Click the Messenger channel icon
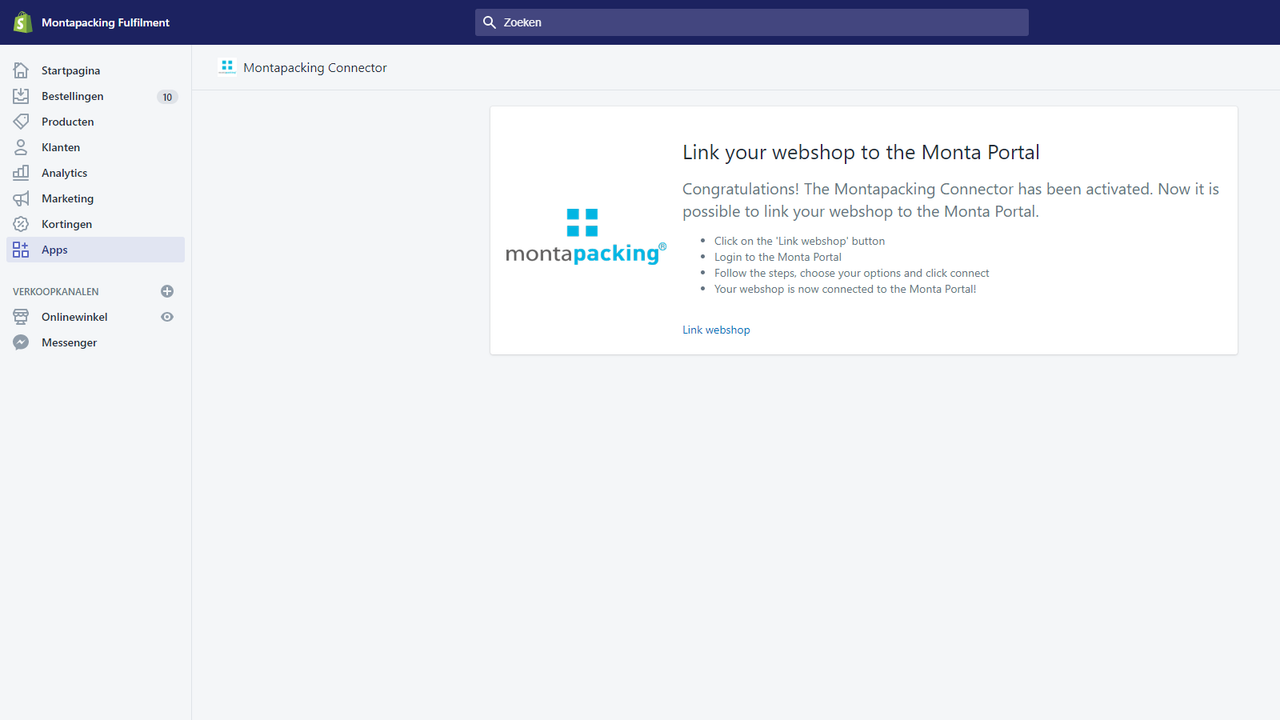The width and height of the screenshot is (1280, 720). coord(20,342)
